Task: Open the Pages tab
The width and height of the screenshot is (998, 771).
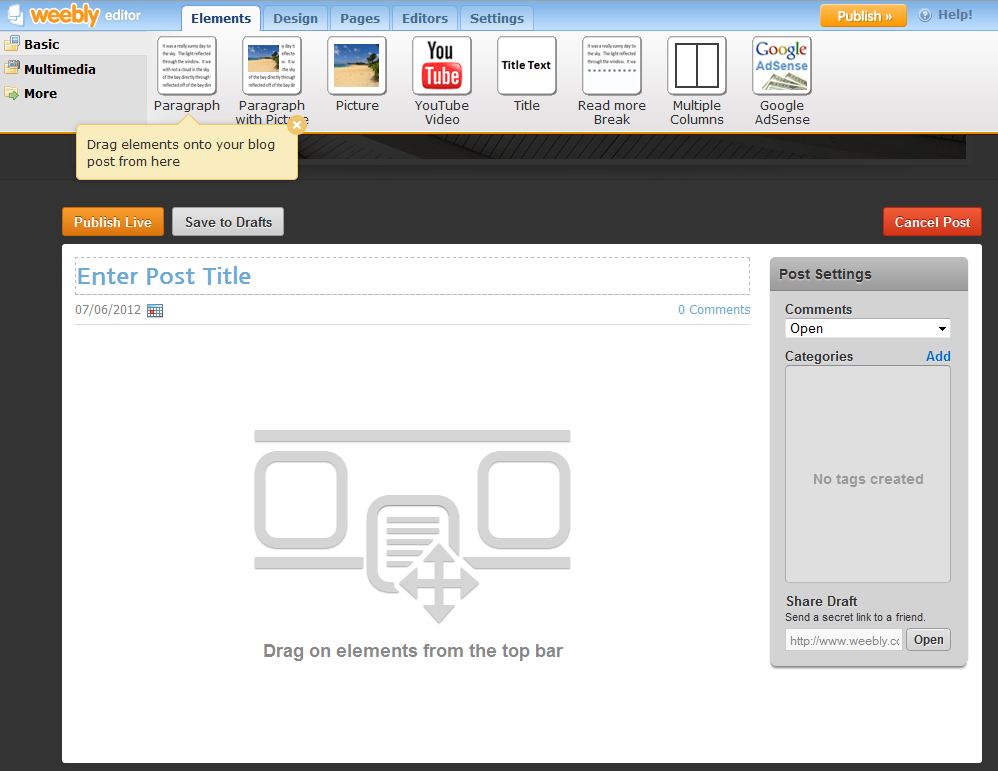Action: click(360, 18)
